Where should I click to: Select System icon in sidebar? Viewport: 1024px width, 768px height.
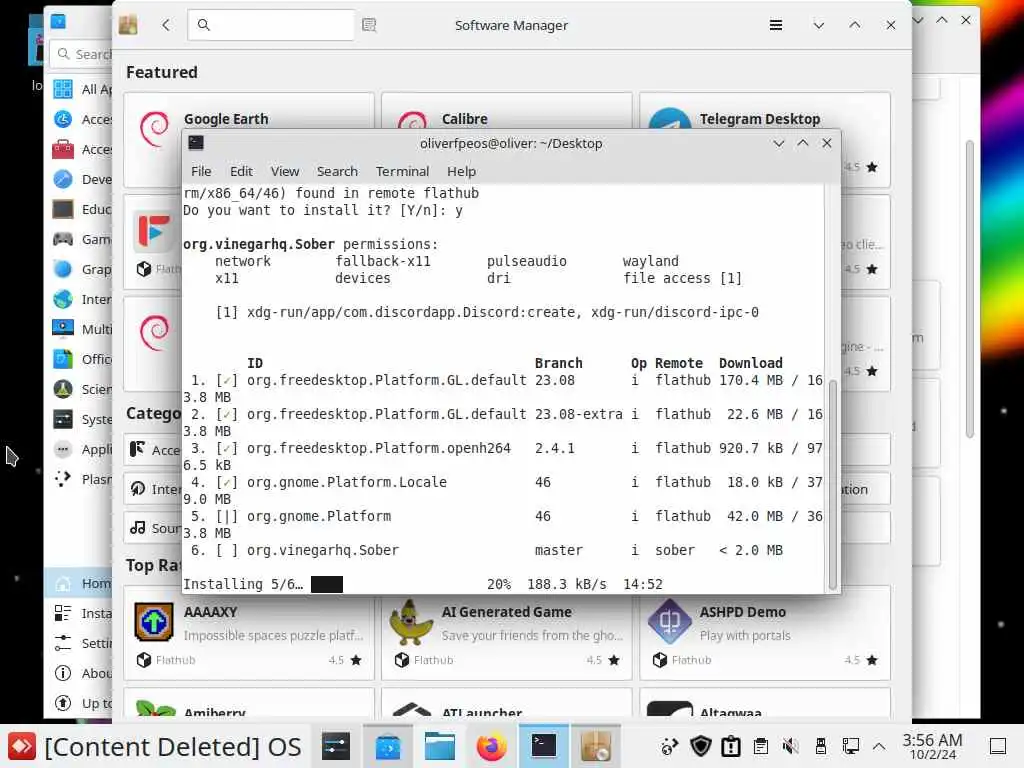point(63,419)
